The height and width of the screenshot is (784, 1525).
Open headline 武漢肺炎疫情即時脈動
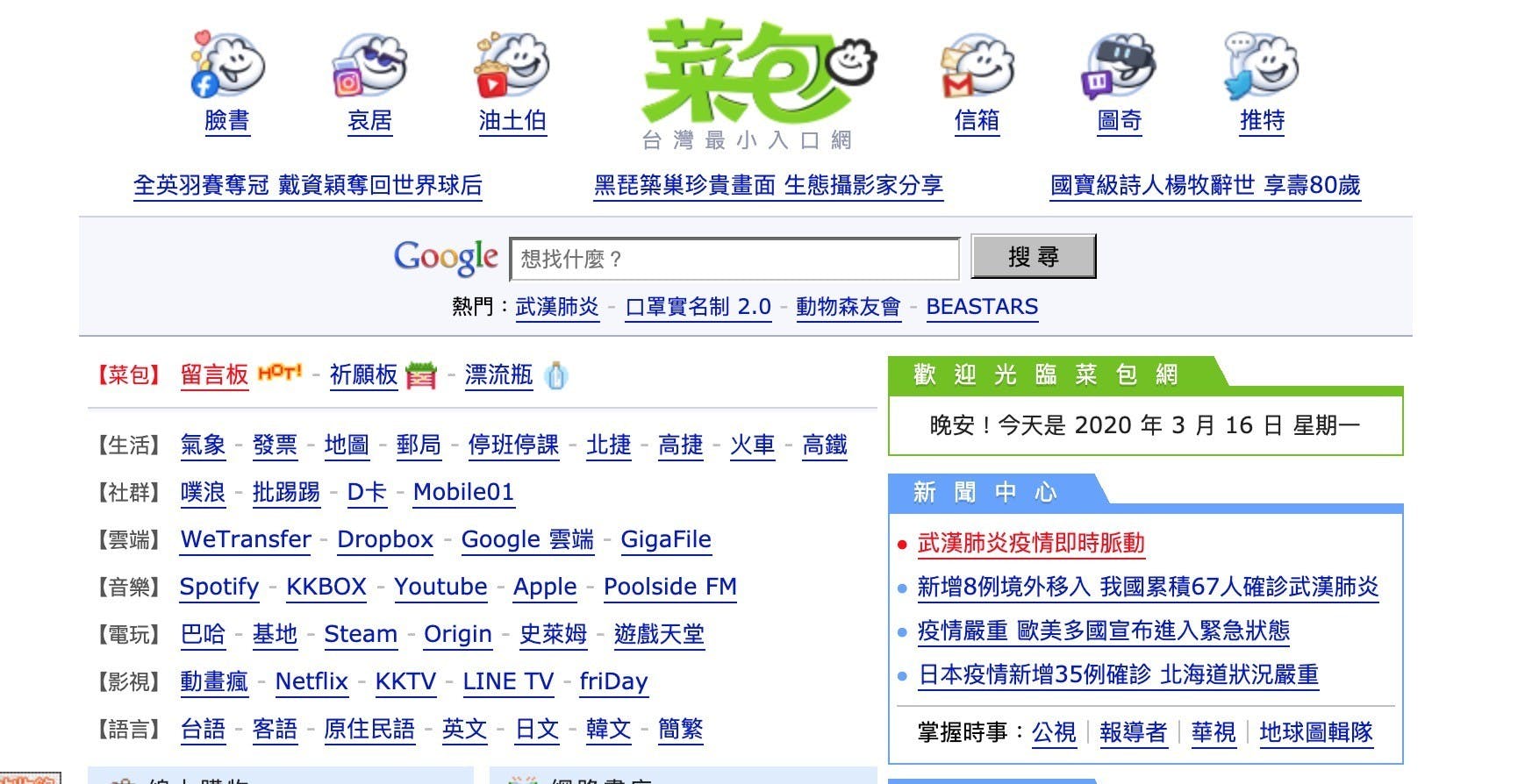coord(1031,544)
